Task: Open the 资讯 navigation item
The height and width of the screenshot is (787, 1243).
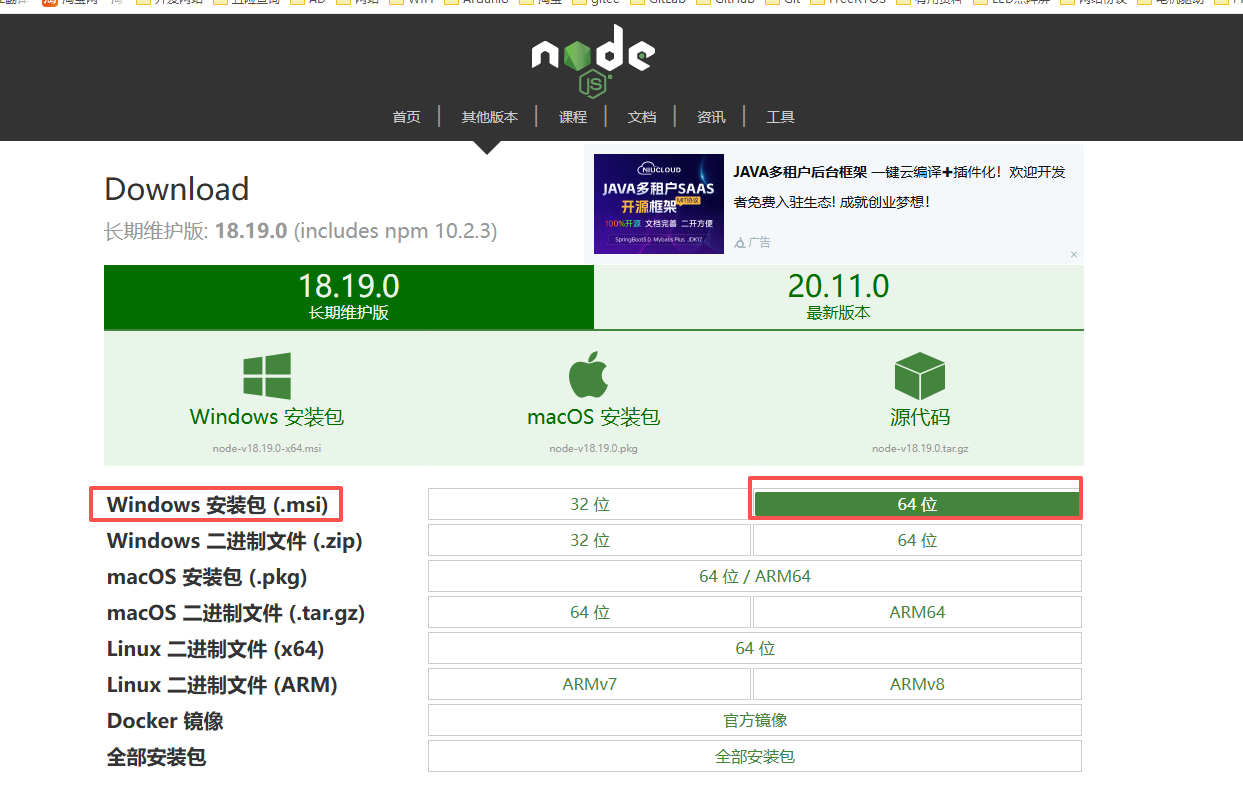Action: click(711, 117)
